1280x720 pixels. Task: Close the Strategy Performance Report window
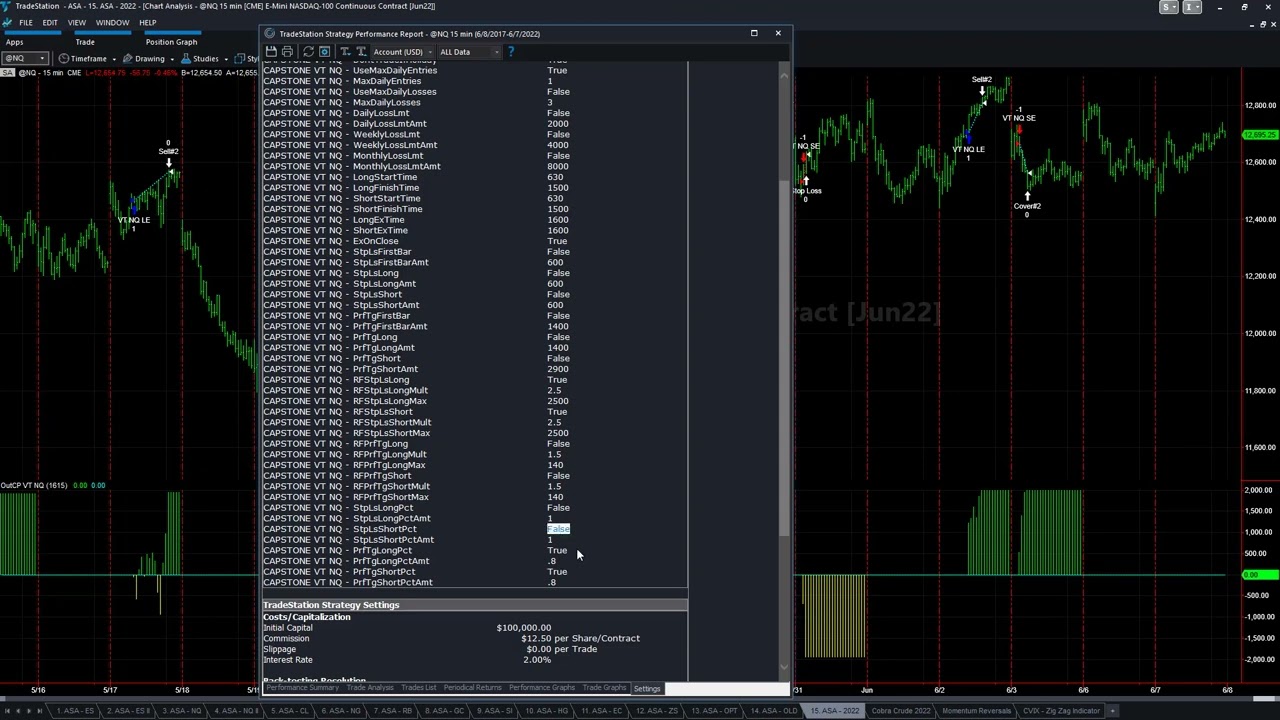click(778, 33)
